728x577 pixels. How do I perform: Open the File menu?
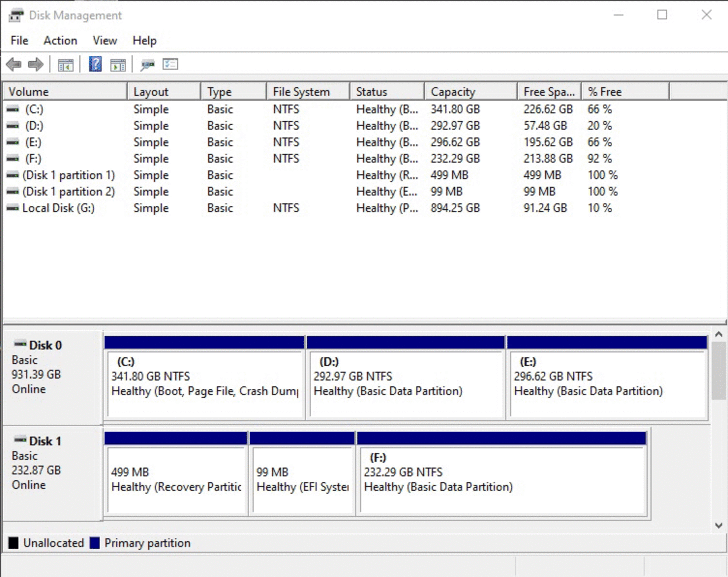19,41
